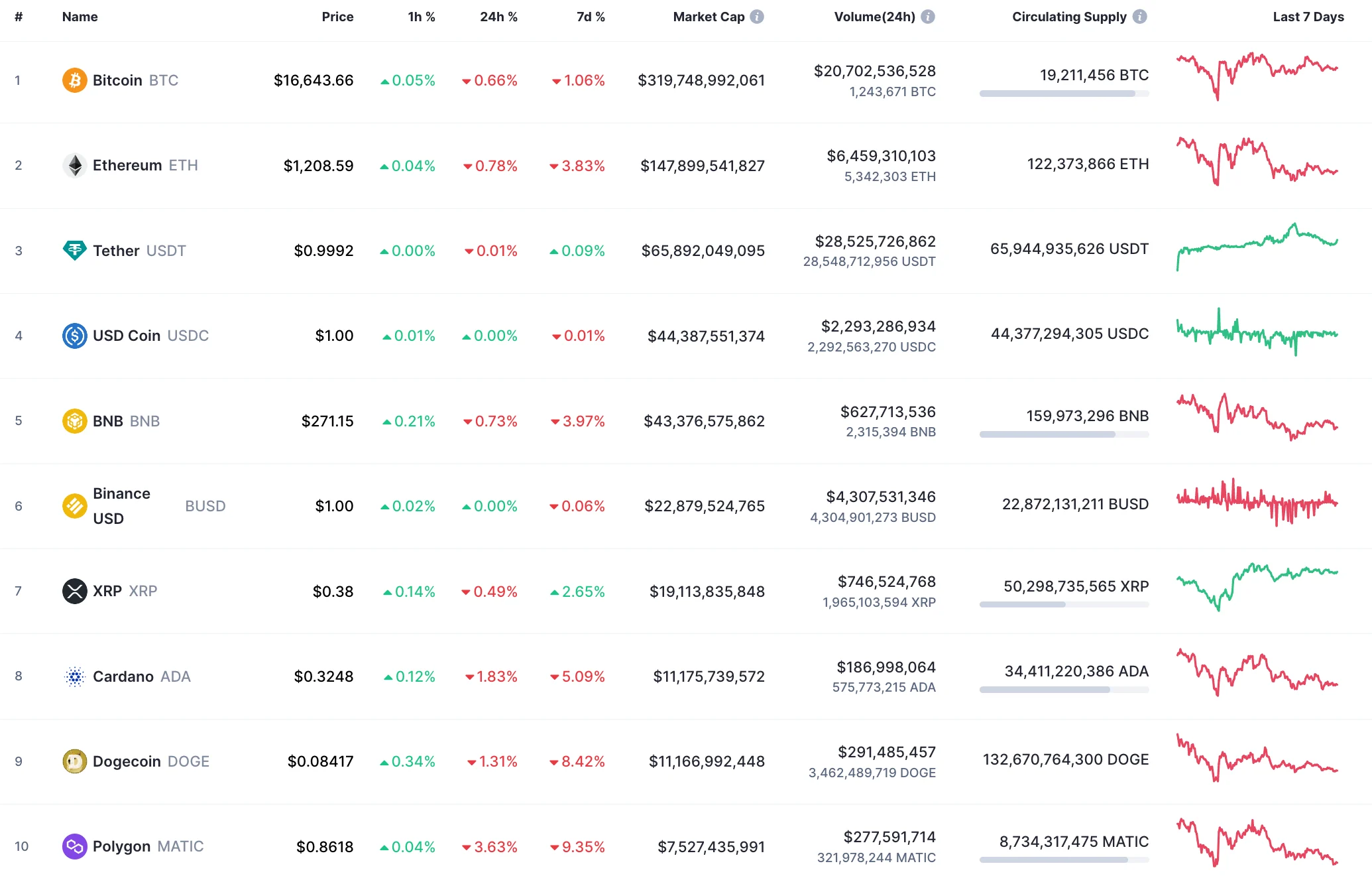Click the Bitcoin BTC logo icon
1372x886 pixels.
coord(75,80)
